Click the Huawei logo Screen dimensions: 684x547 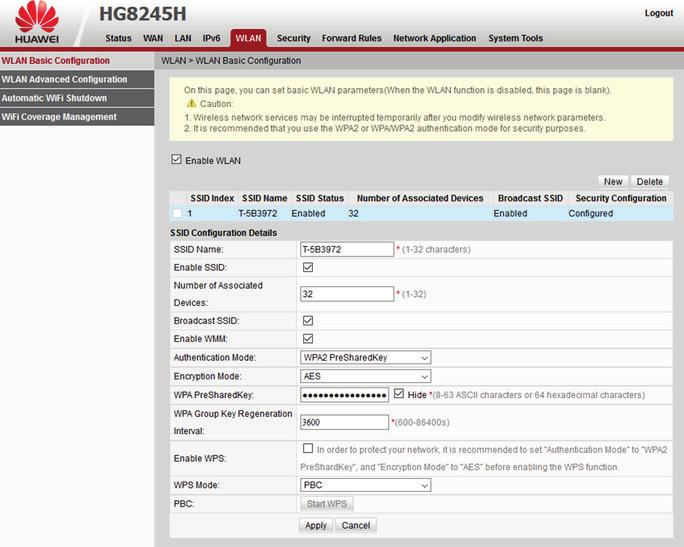pos(37,22)
